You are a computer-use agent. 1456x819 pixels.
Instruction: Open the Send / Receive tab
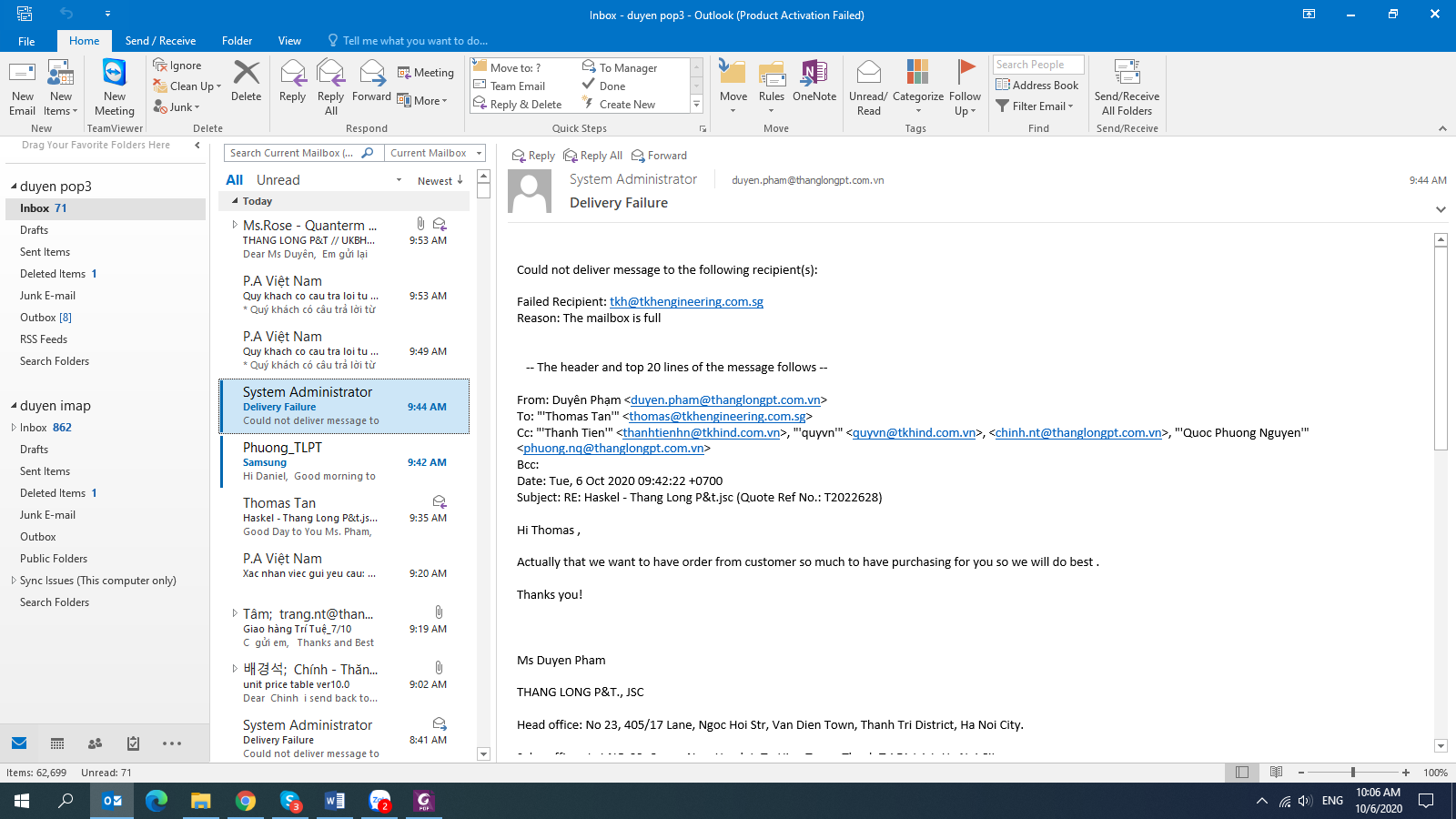click(x=160, y=41)
